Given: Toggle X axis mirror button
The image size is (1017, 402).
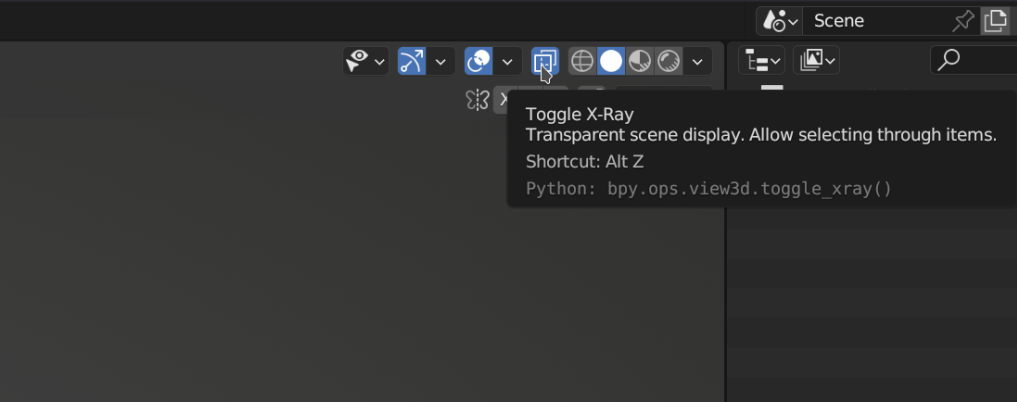Looking at the screenshot, I should [x=503, y=99].
